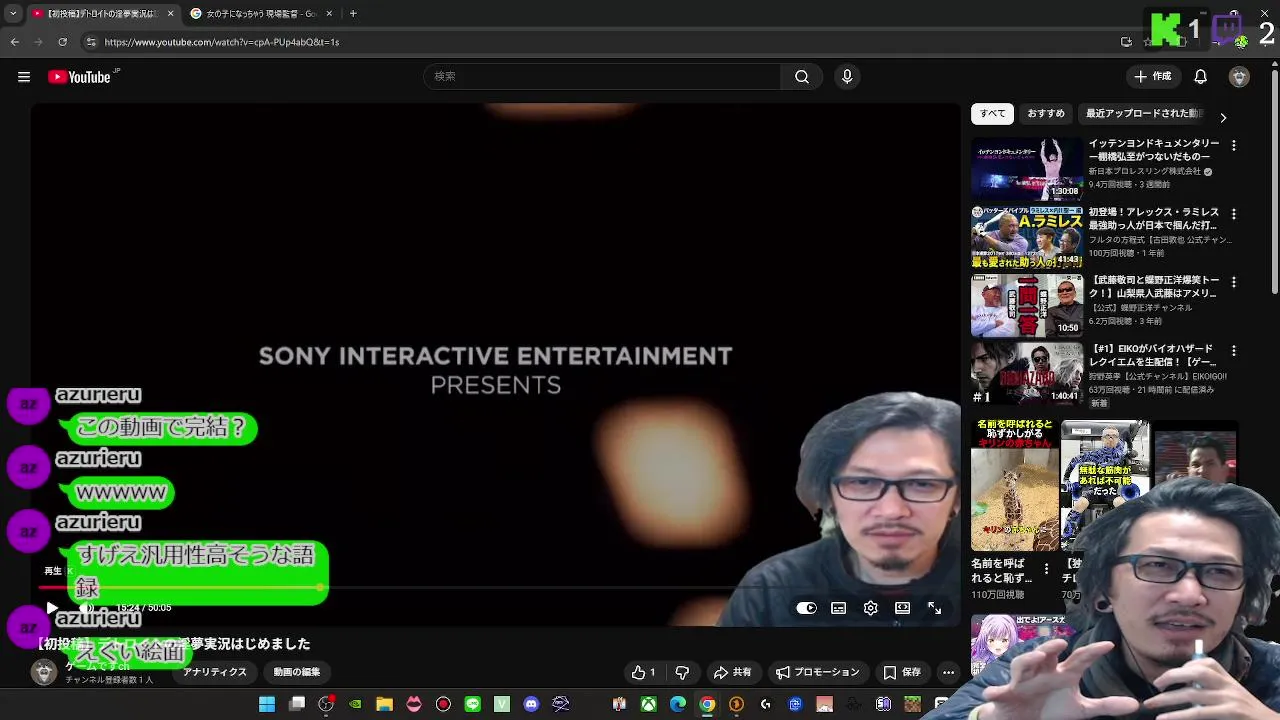
Task: Open options for giraffe short 名前を呼ばれると
Action: pos(1047,569)
